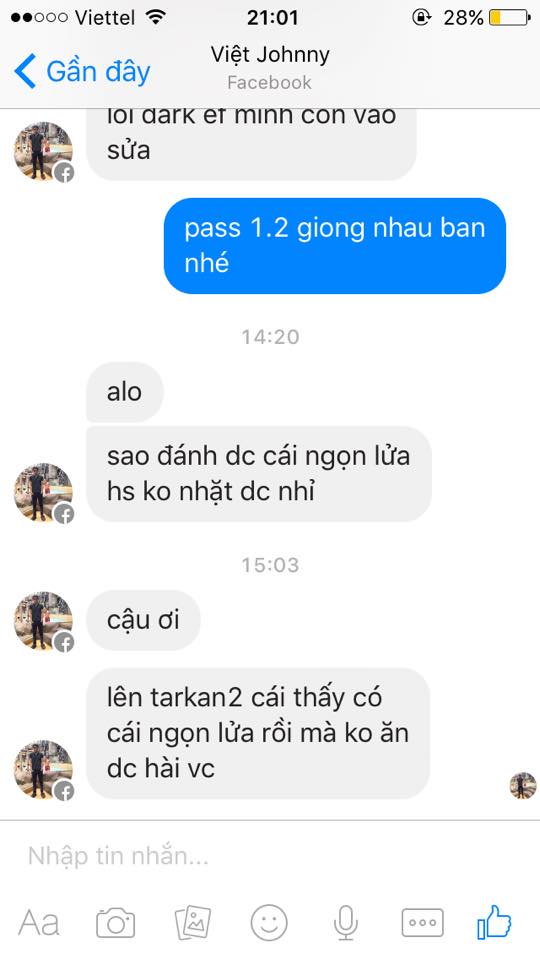540x960 pixels.
Task: Tap avatar beside 'cậu ơi' message
Action: pyautogui.click(x=43, y=620)
